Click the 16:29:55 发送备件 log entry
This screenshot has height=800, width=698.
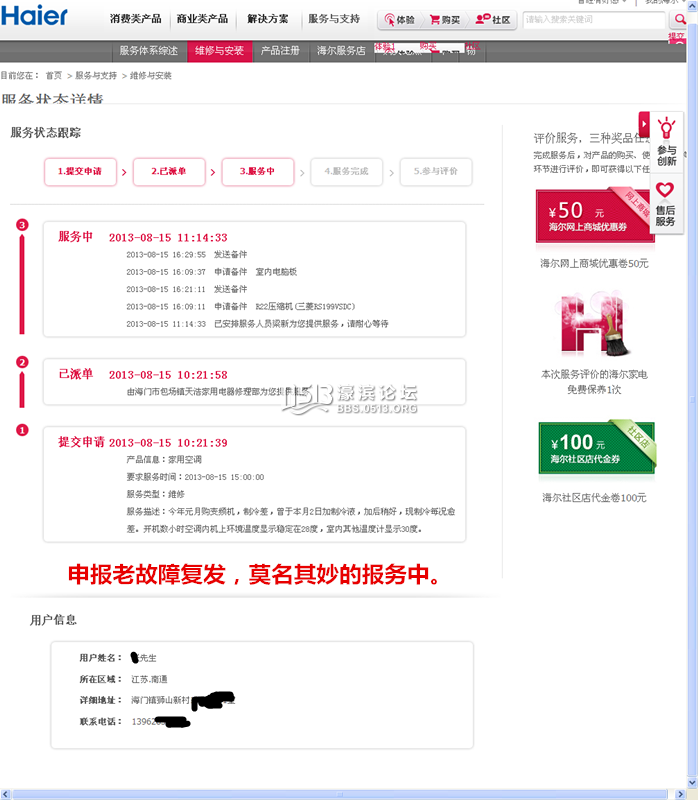[x=187, y=255]
